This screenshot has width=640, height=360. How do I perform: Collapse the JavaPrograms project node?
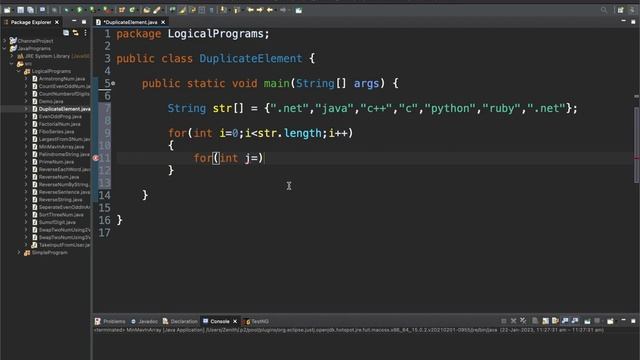[5, 48]
